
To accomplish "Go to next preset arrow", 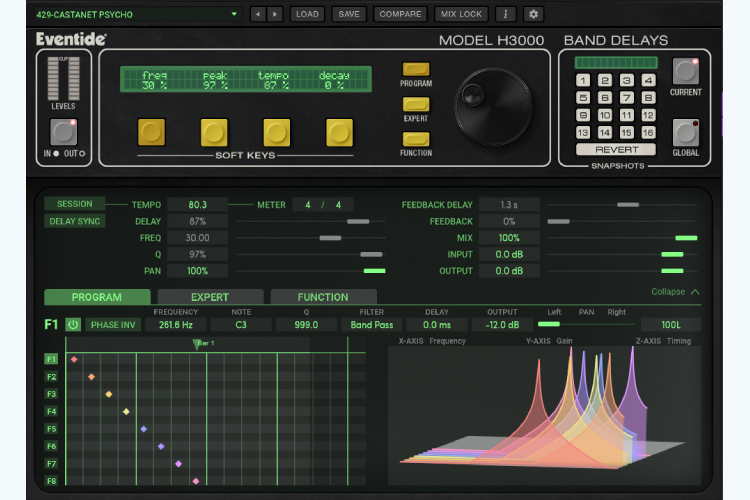I will pyautogui.click(x=275, y=14).
